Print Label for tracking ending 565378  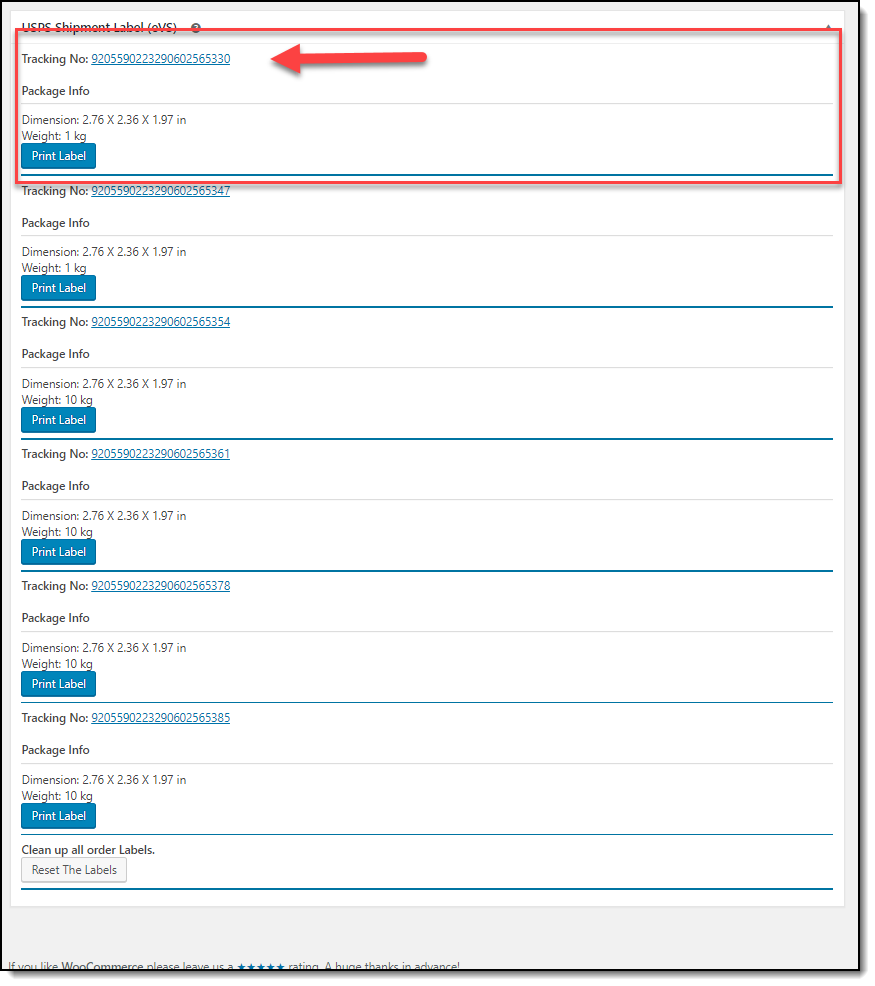tap(59, 684)
